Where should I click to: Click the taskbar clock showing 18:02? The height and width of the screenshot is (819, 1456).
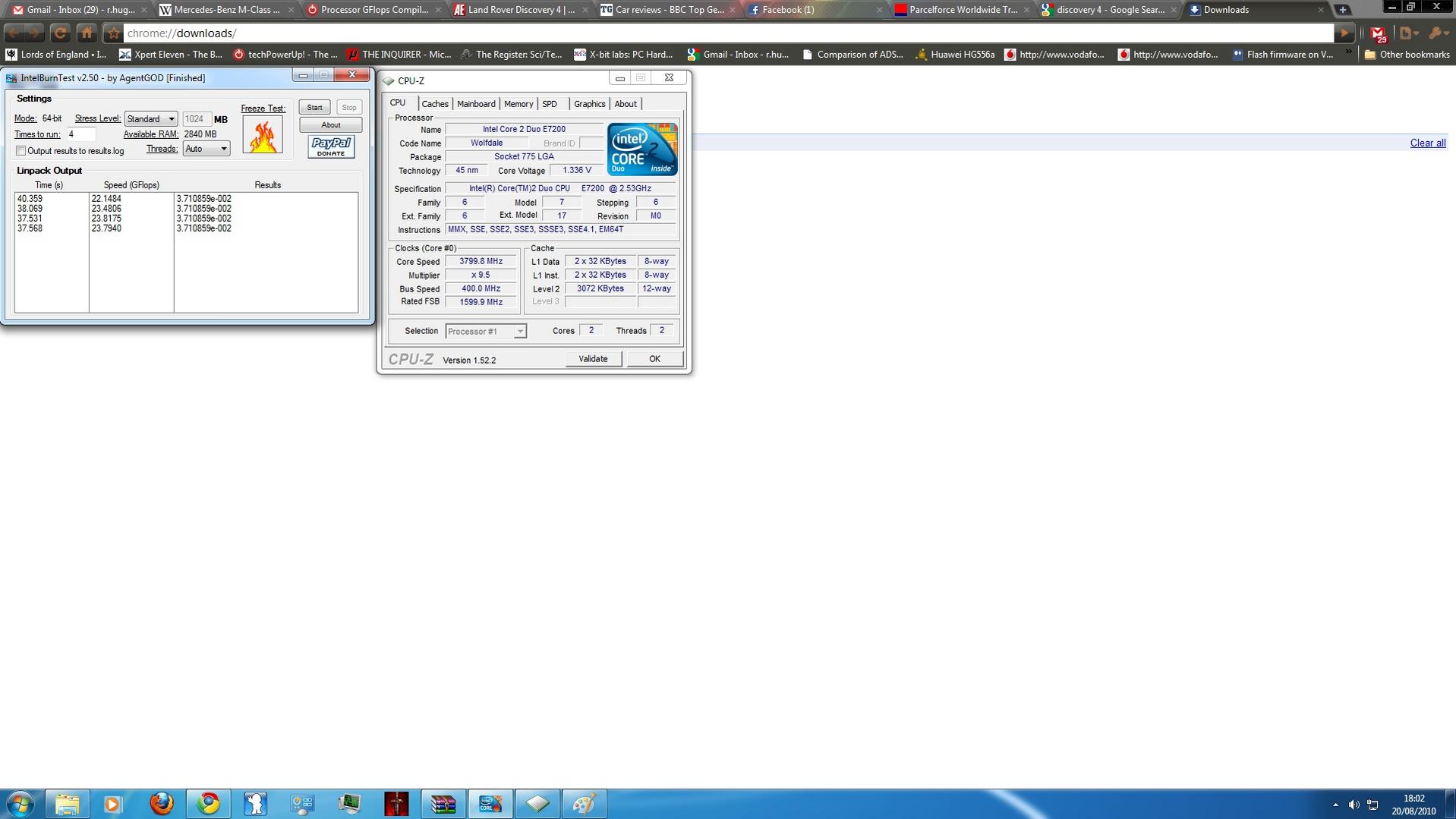(x=1413, y=805)
